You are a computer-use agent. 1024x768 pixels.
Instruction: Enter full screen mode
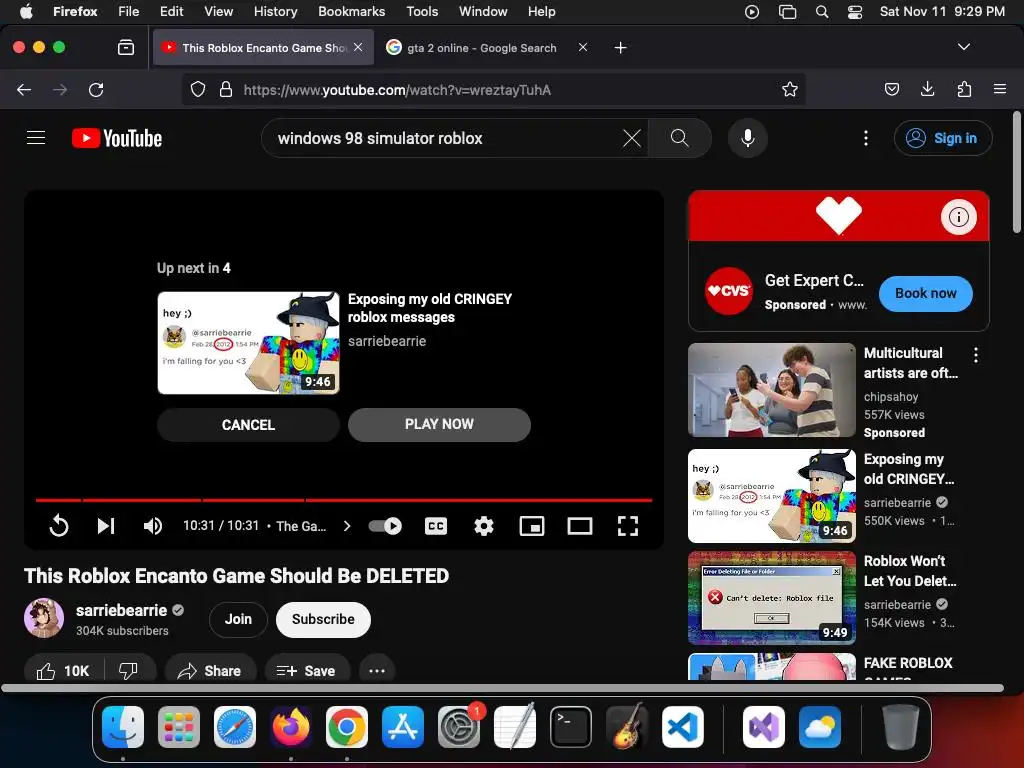(628, 526)
